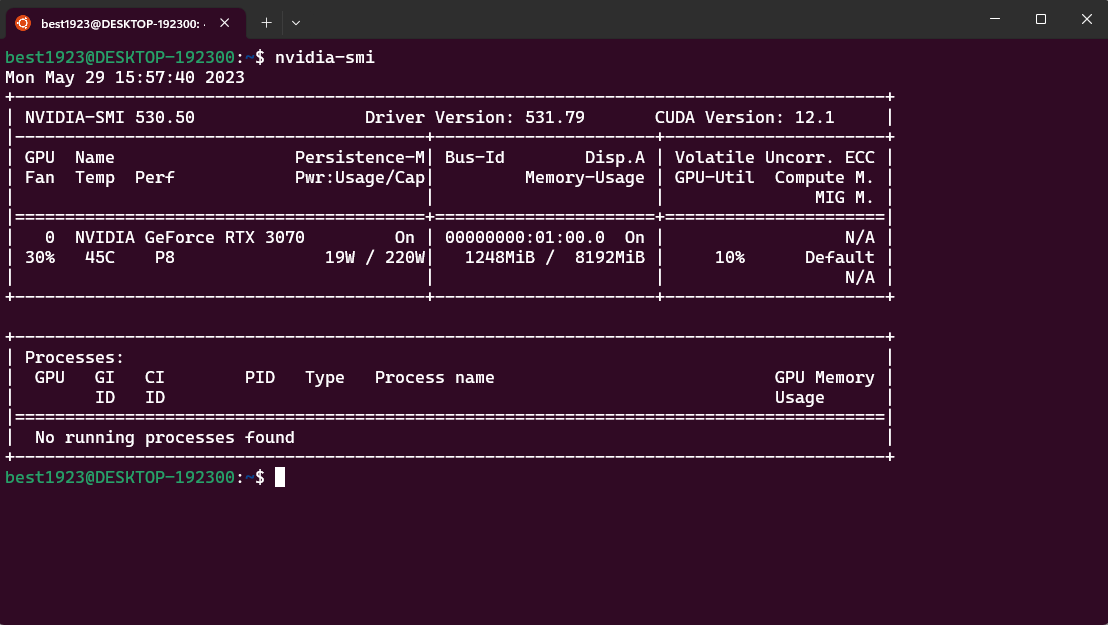Click the No running processes found message
Screen dimensions: 1108x625
tap(165, 437)
